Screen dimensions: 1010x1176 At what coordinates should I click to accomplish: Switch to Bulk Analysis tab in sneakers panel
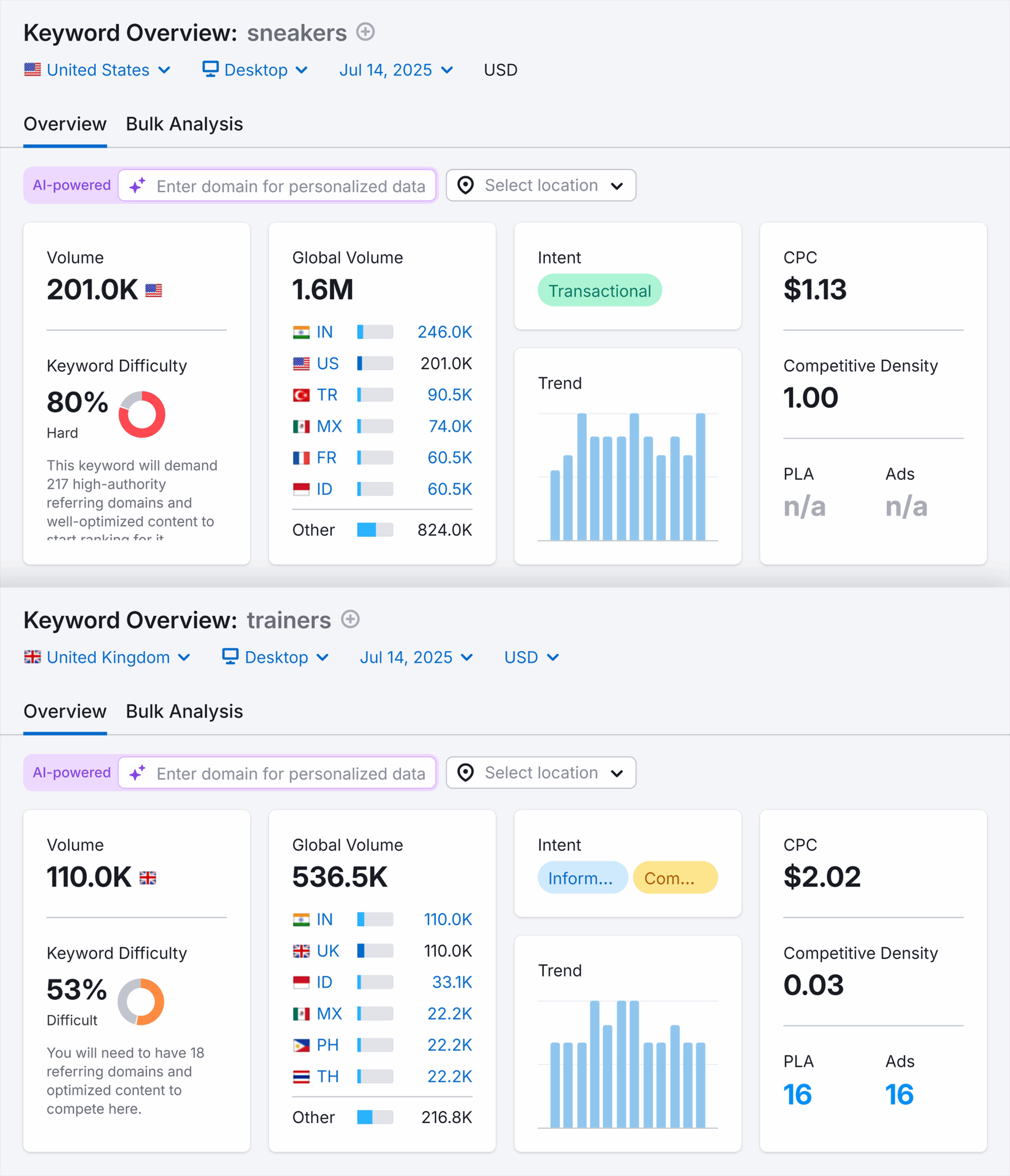point(184,124)
